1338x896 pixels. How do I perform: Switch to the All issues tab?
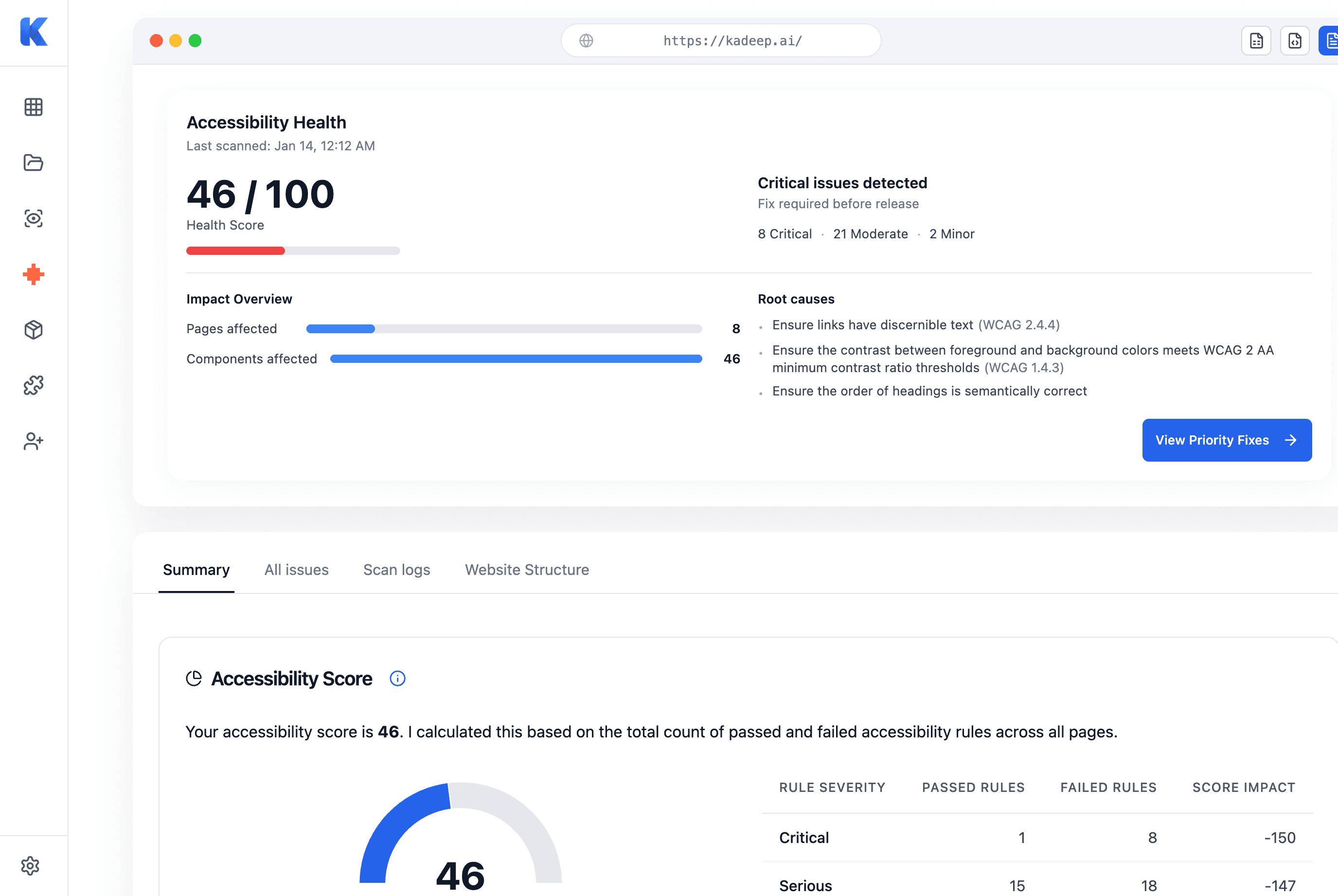[297, 570]
